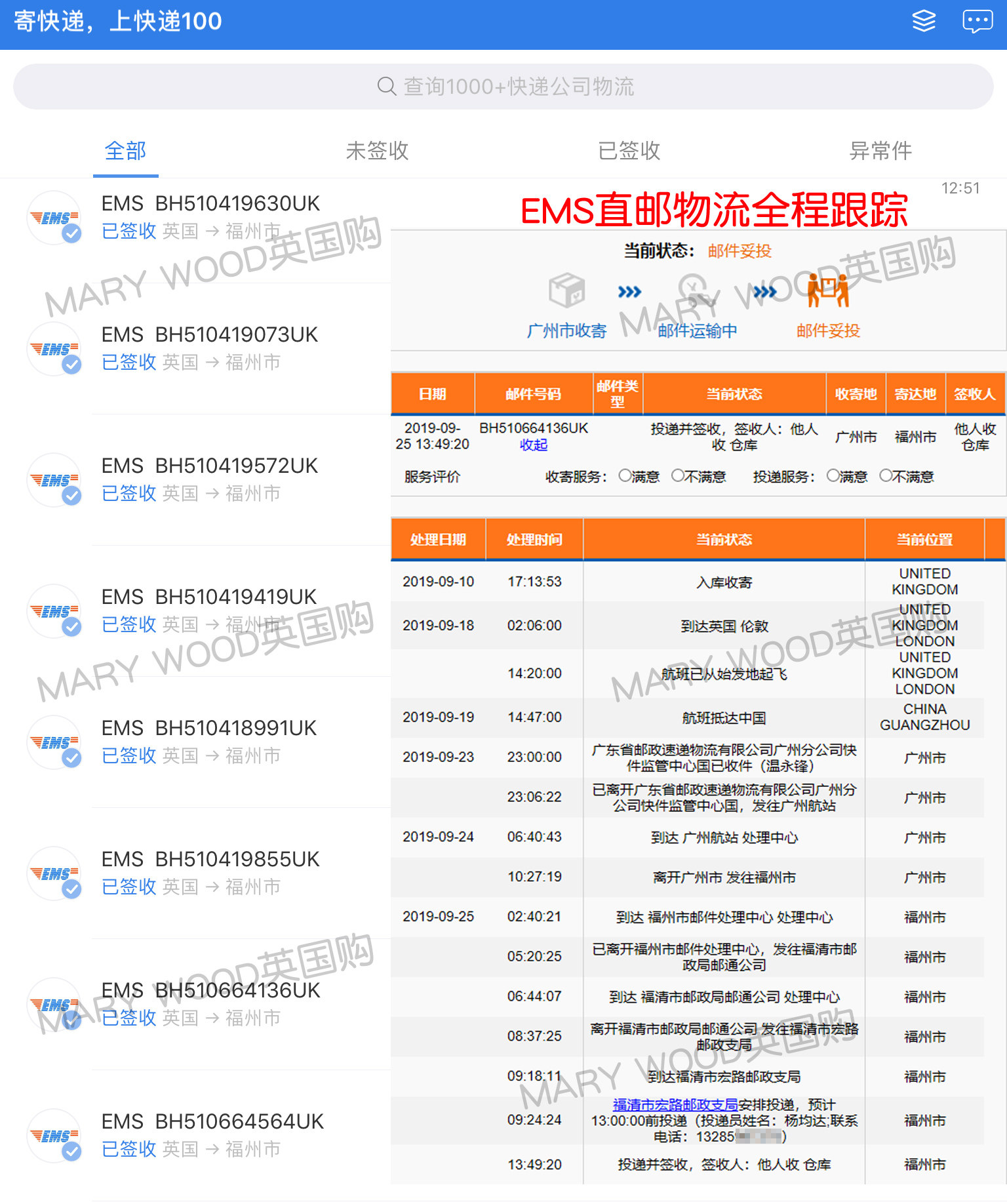Switch to the 未签收 tab

click(x=378, y=151)
